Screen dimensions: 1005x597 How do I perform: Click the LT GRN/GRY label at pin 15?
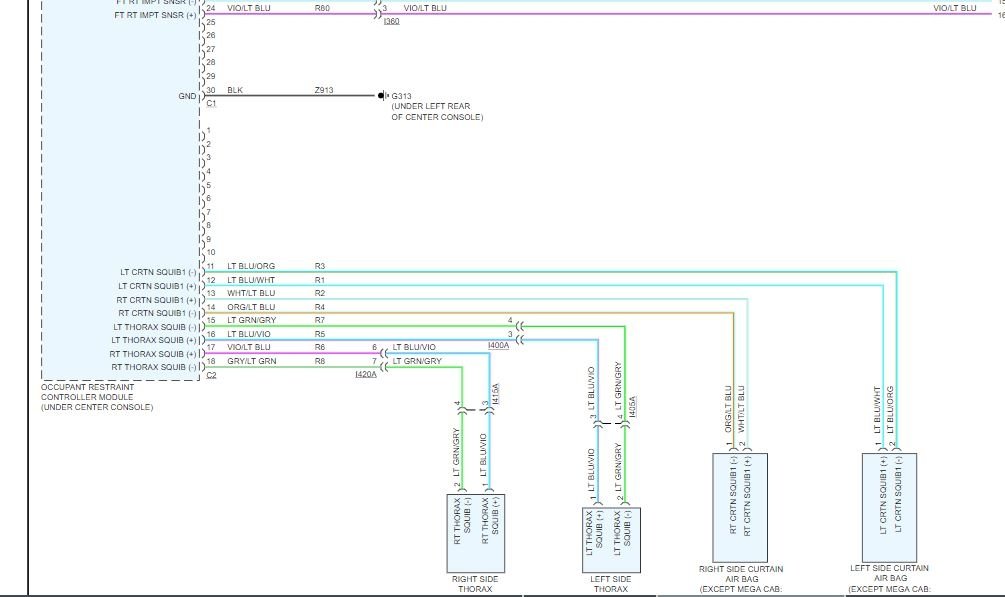click(251, 320)
